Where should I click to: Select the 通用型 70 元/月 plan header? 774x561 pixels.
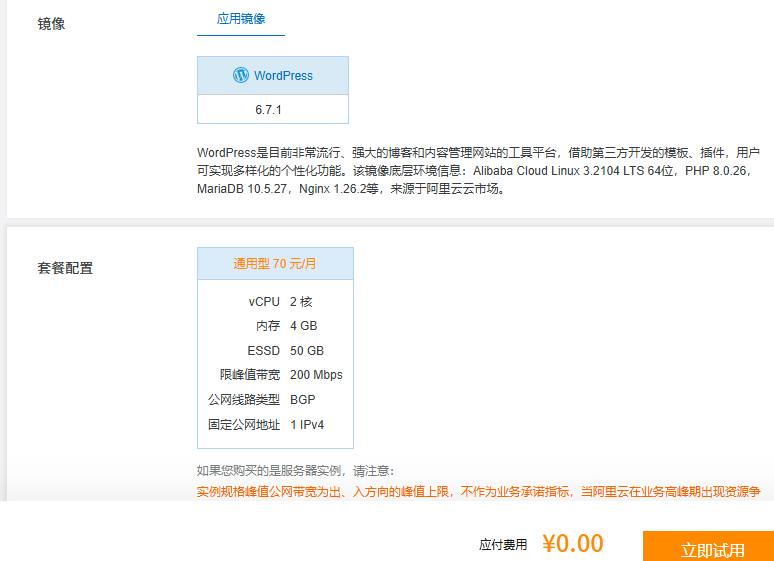pyautogui.click(x=275, y=264)
